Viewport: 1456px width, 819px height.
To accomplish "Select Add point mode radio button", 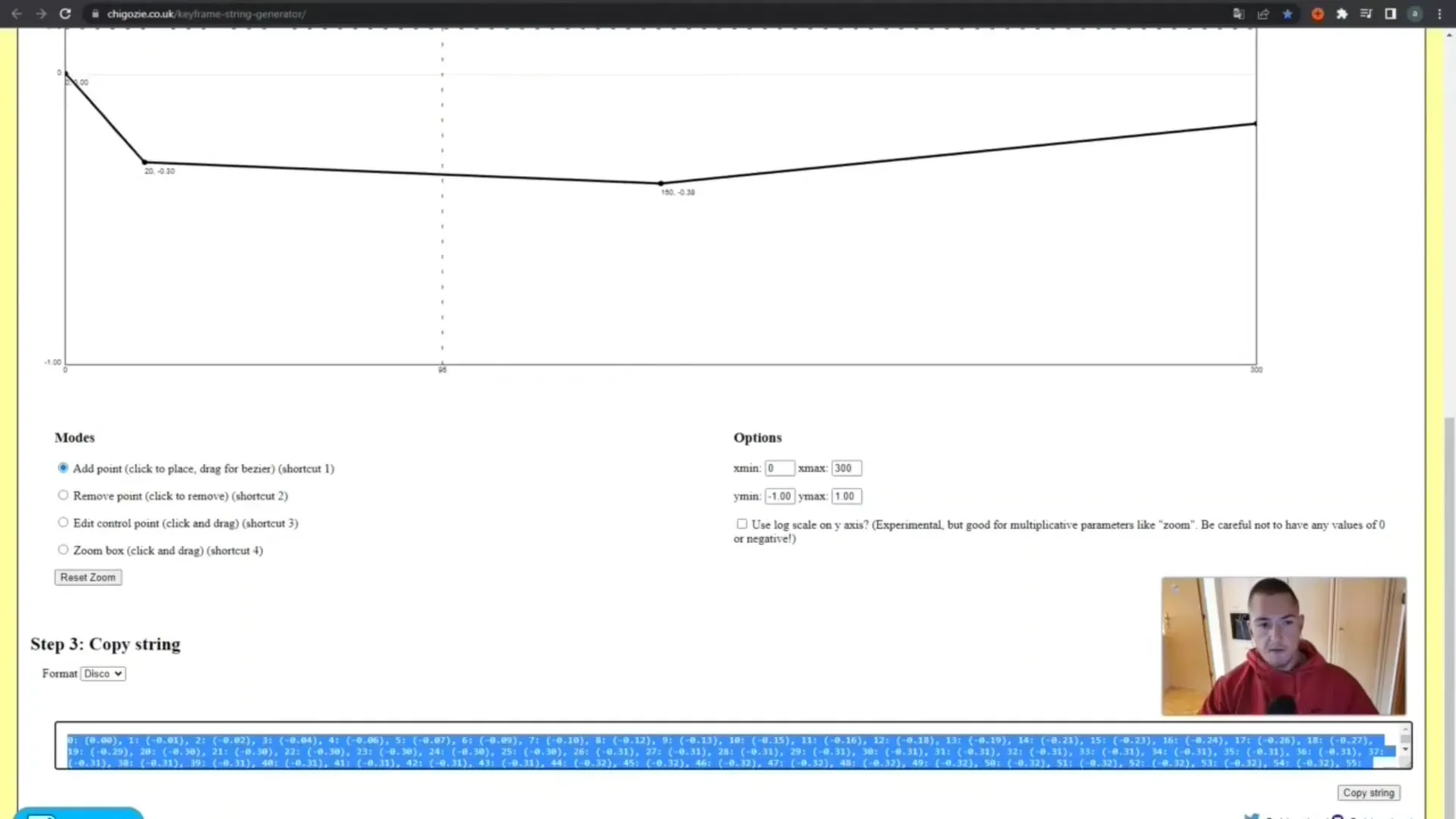I will pyautogui.click(x=63, y=467).
